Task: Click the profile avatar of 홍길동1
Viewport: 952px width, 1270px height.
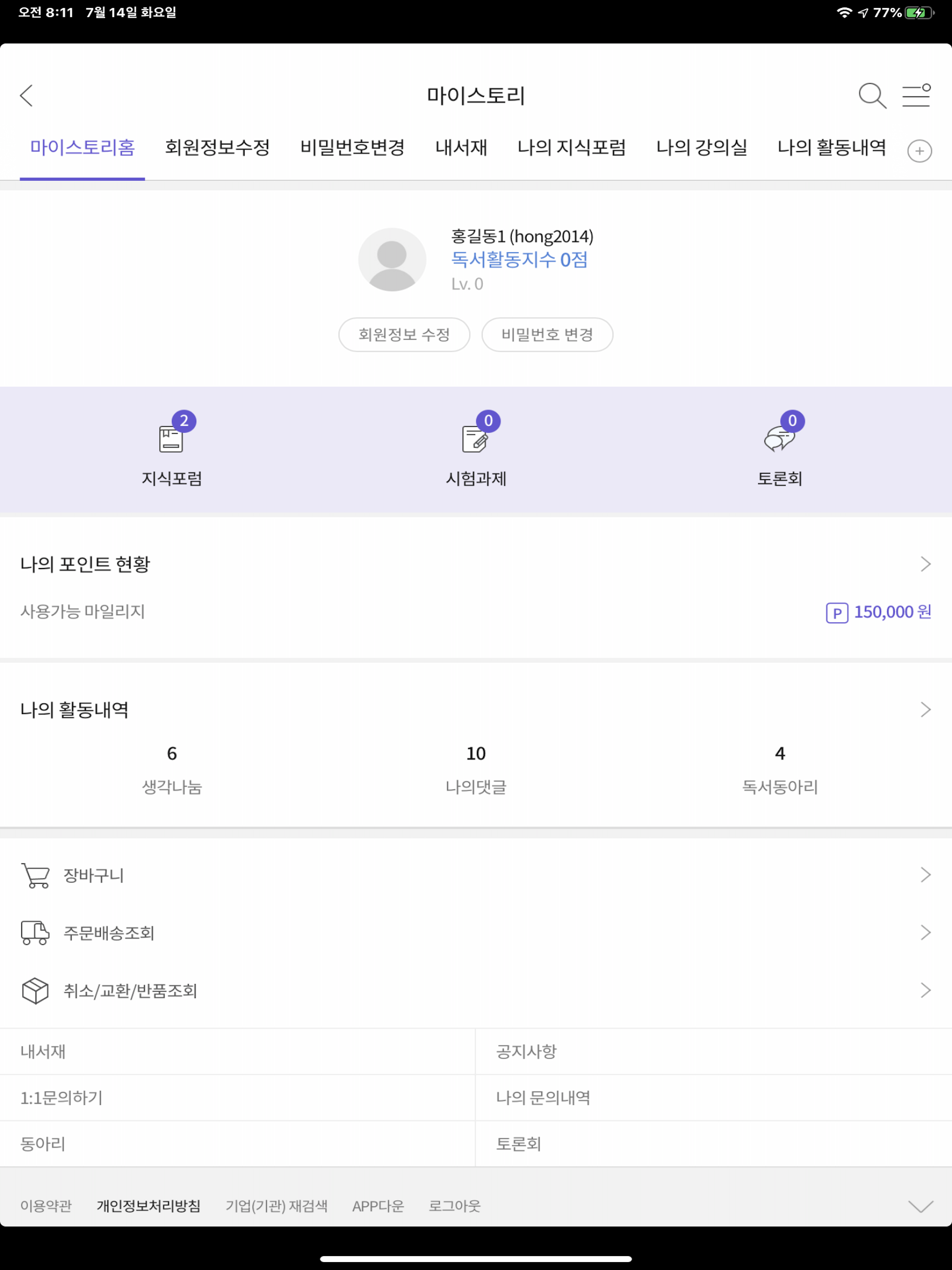Action: click(392, 259)
